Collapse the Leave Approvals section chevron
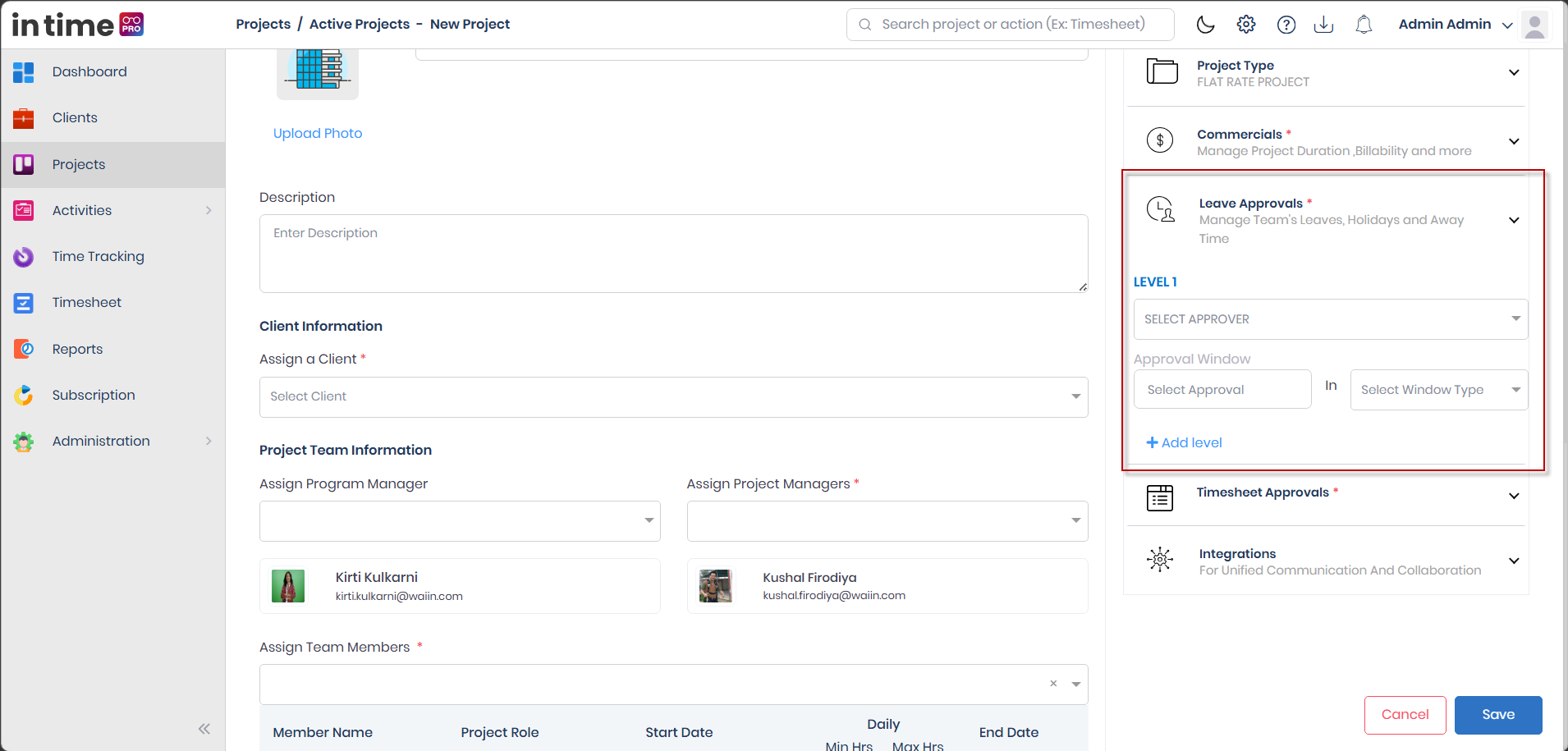The height and width of the screenshot is (751, 1568). point(1514,220)
